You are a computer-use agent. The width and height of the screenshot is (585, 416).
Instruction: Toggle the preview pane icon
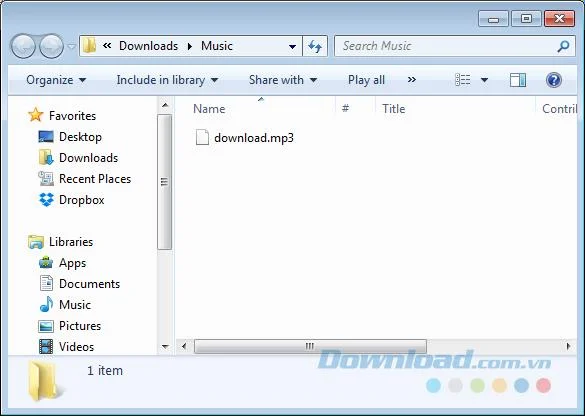[518, 80]
